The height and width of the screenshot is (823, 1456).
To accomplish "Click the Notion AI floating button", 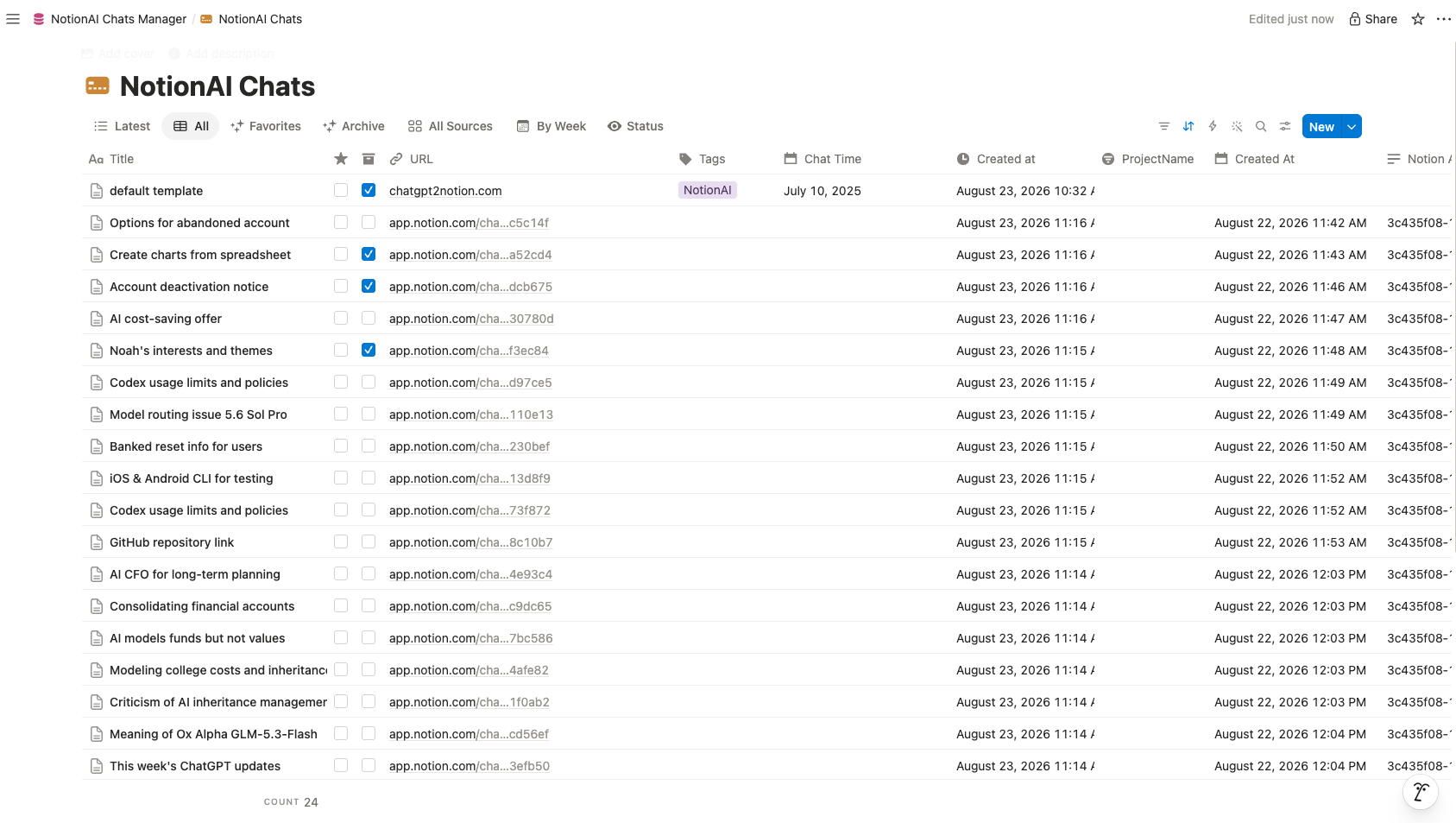I will pyautogui.click(x=1421, y=791).
